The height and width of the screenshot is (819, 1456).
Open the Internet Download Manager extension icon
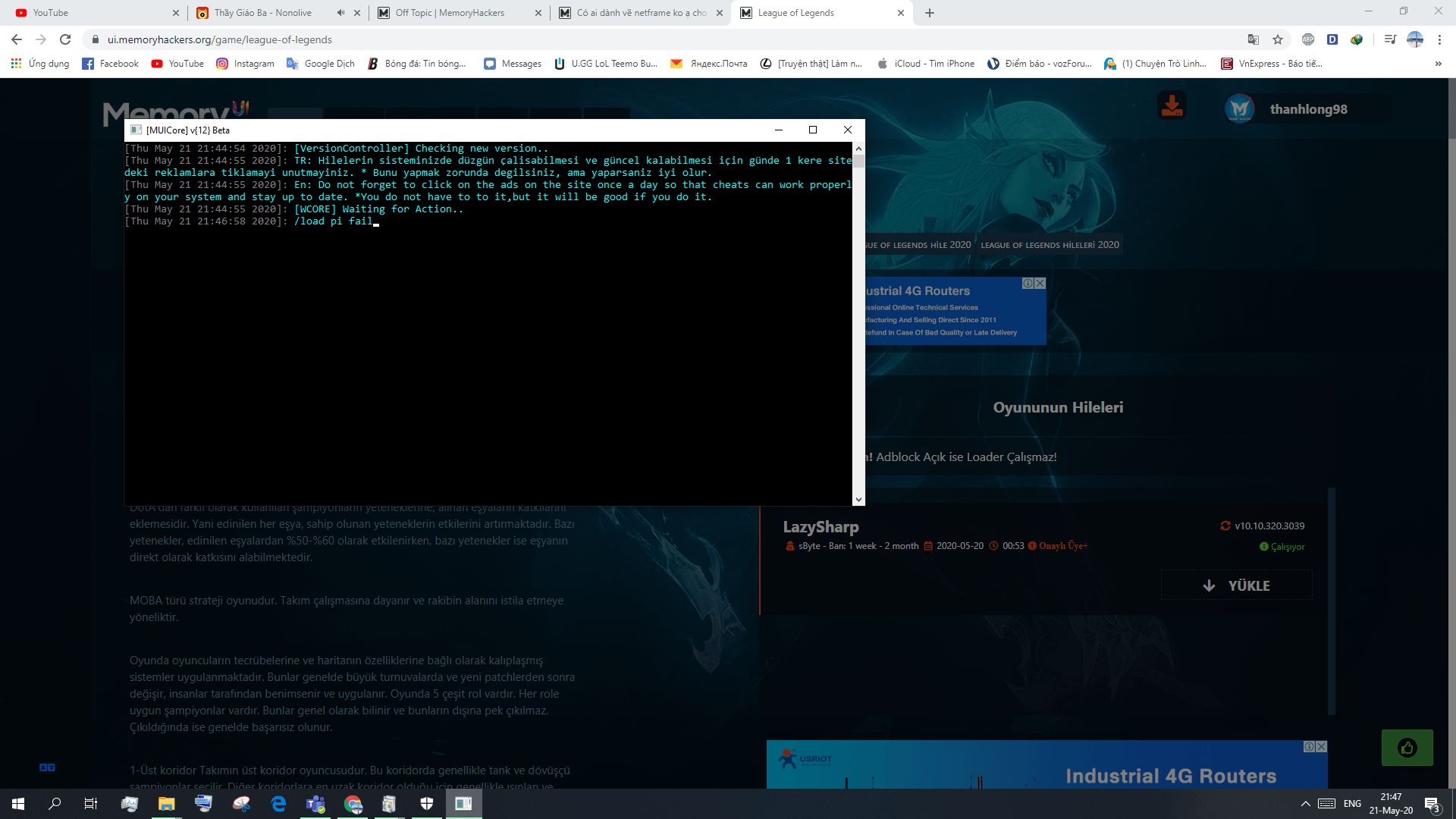1357,39
